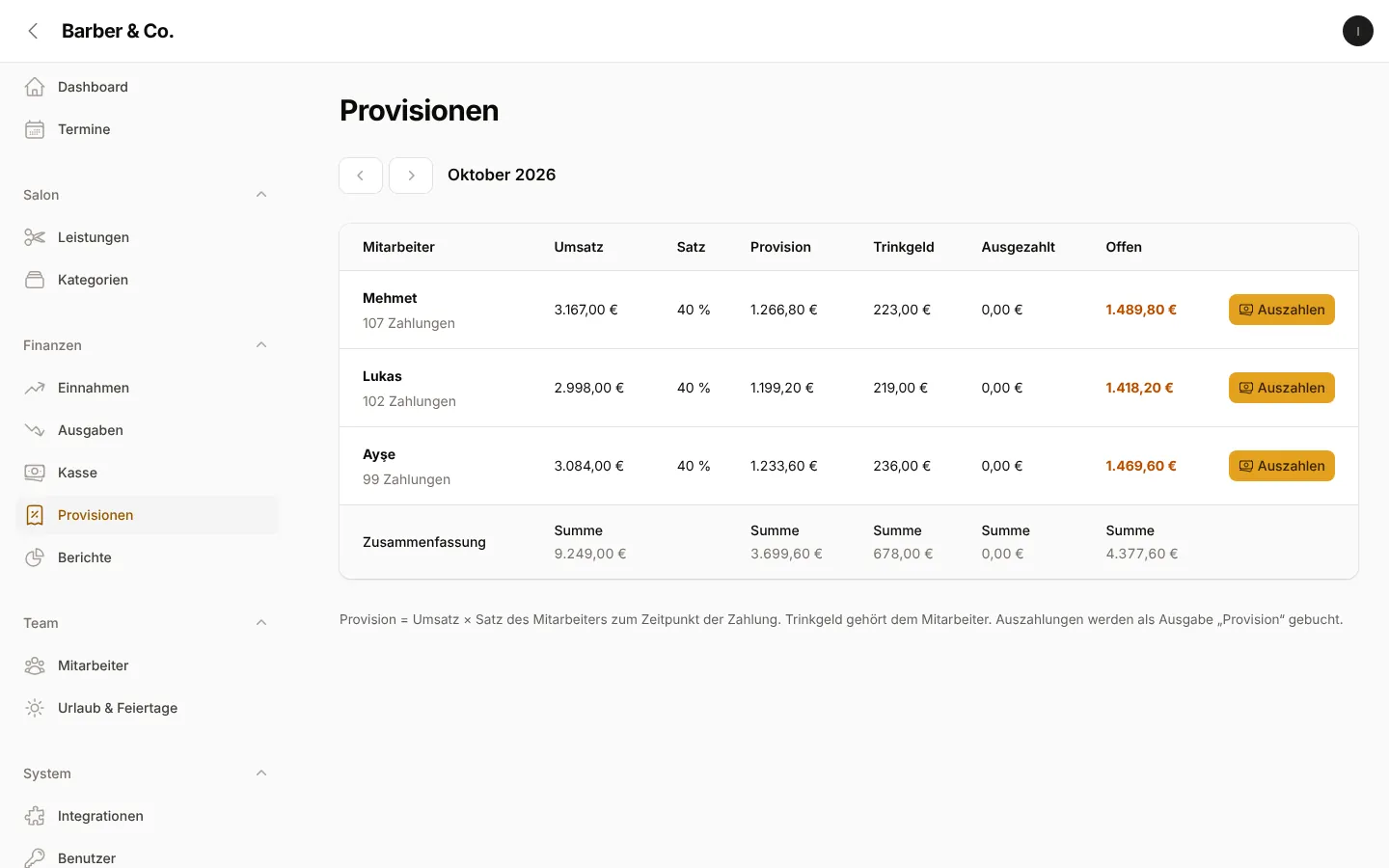The image size is (1389, 868).
Task: Click the Kasse cash icon
Action: tap(35, 473)
